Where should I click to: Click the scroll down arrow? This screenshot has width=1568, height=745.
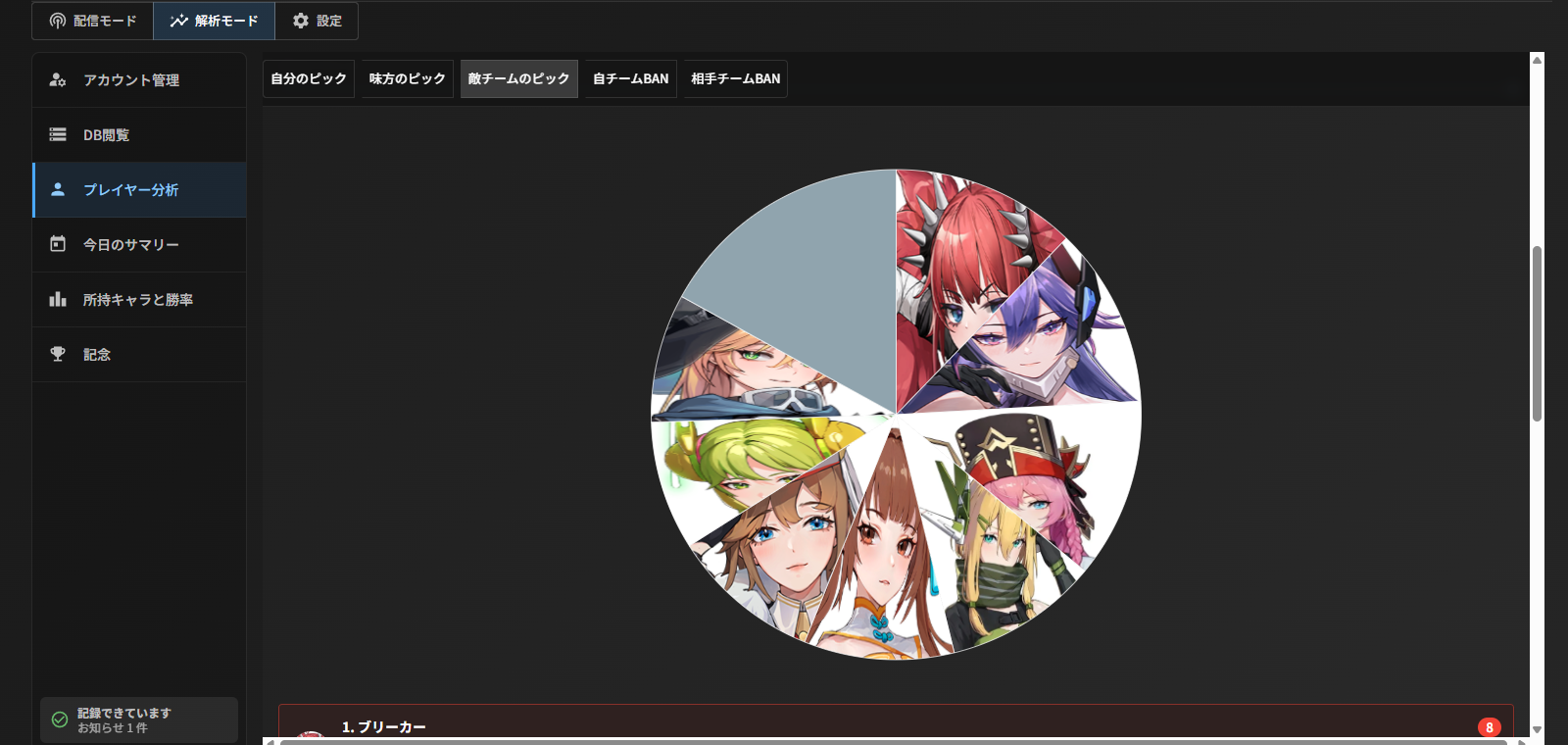(x=1537, y=729)
